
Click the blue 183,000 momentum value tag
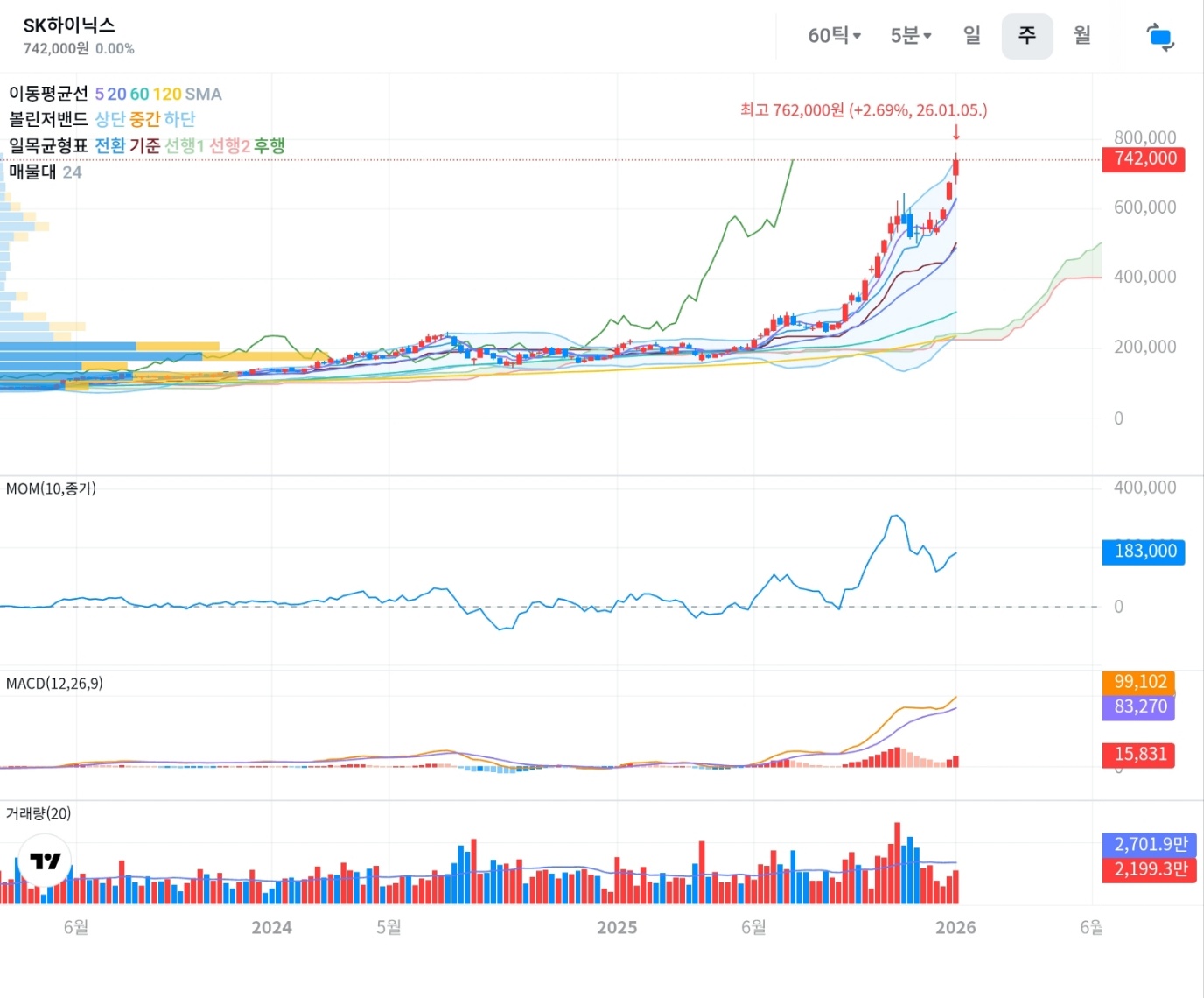pyautogui.click(x=1144, y=552)
